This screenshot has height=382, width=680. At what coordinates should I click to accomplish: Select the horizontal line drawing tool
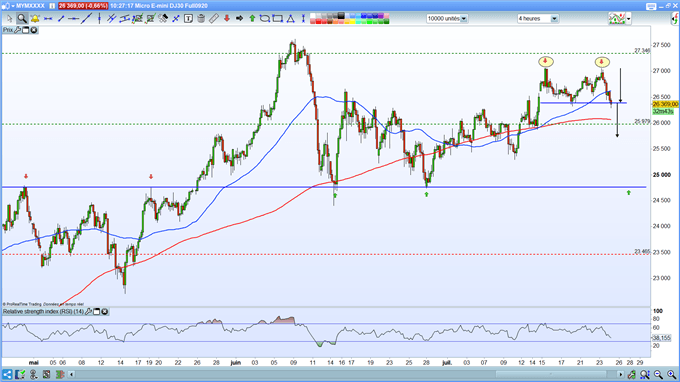pyautogui.click(x=74, y=19)
